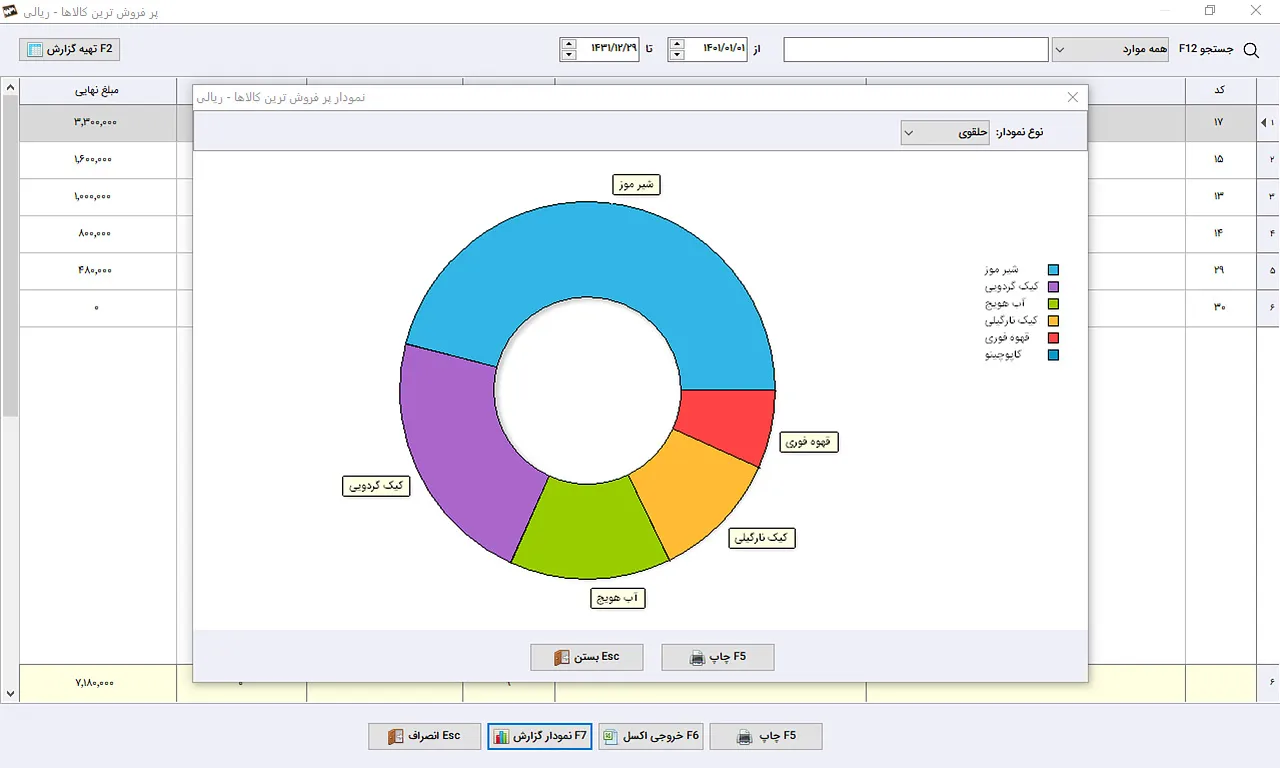Click F7 نمودار گزارش chart button
The width and height of the screenshot is (1280, 768).
click(x=541, y=736)
